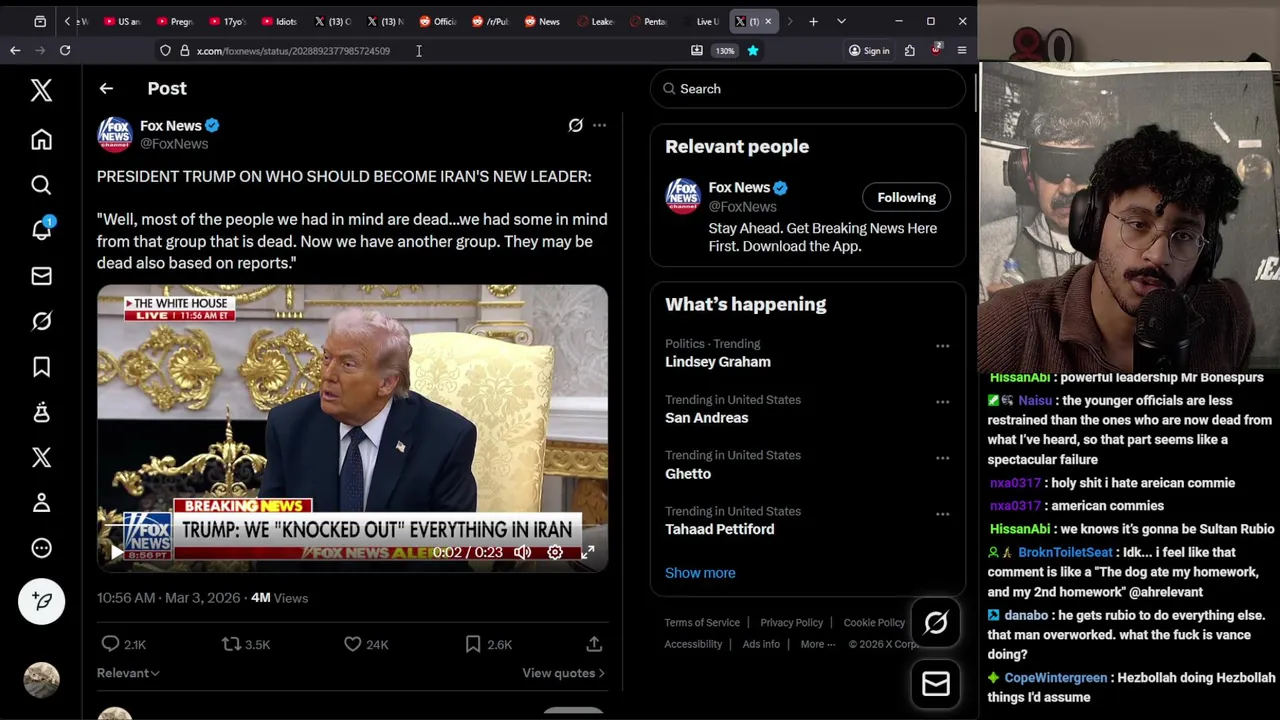Click Grok explain icon on Fox News post
This screenshot has width=1280, height=720.
(575, 125)
